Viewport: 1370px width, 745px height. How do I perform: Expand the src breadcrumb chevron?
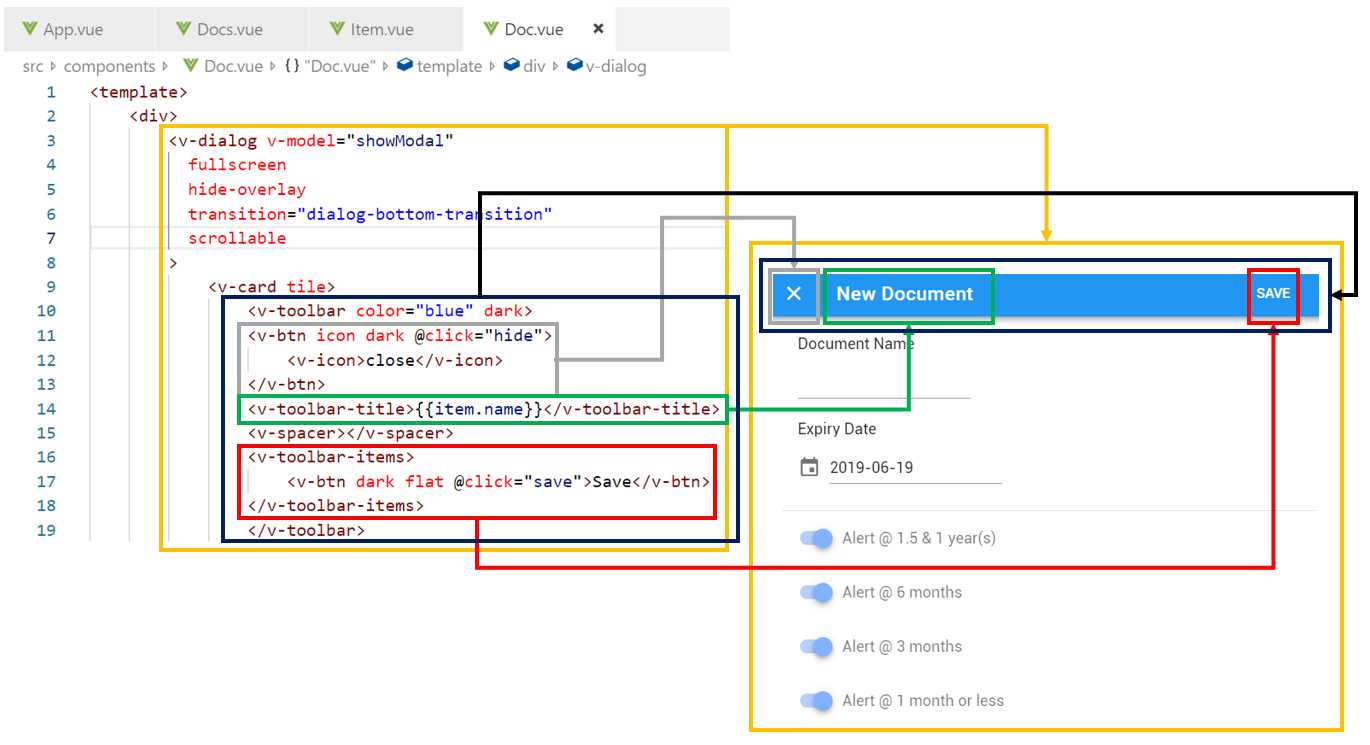point(51,66)
